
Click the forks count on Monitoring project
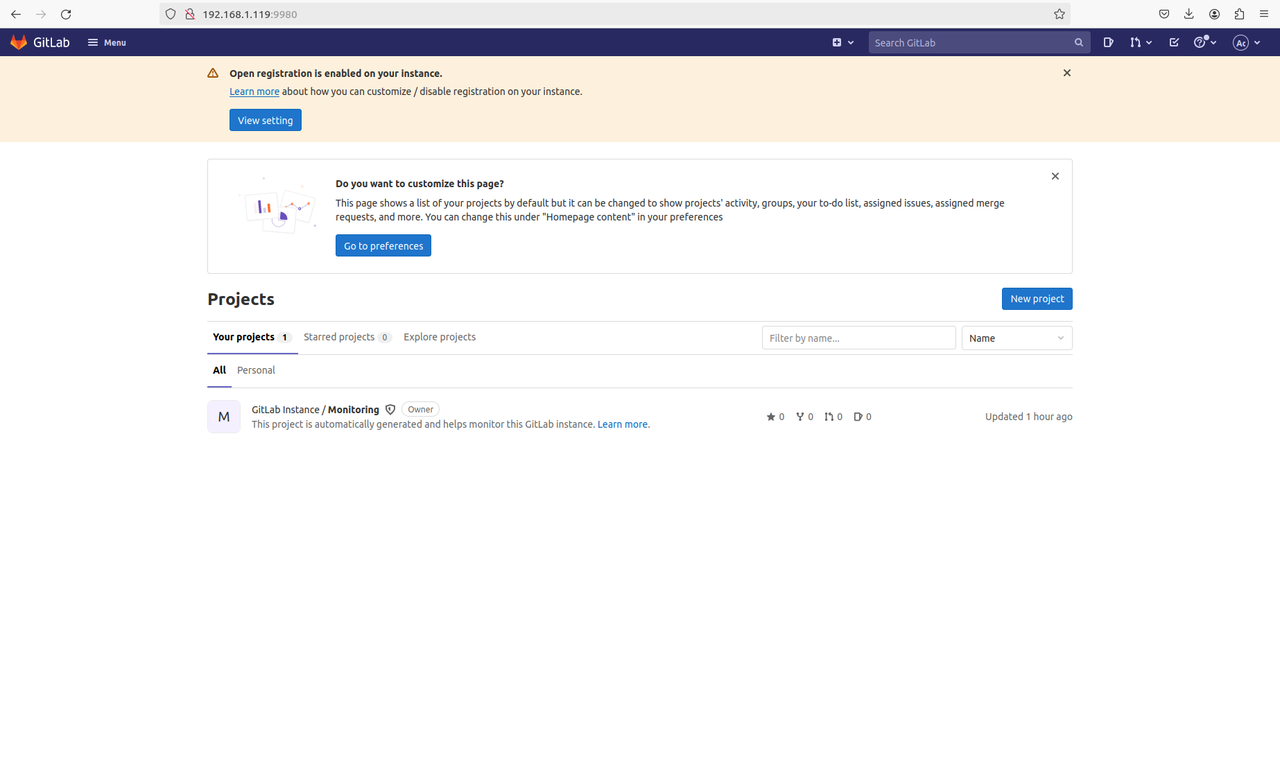804,416
